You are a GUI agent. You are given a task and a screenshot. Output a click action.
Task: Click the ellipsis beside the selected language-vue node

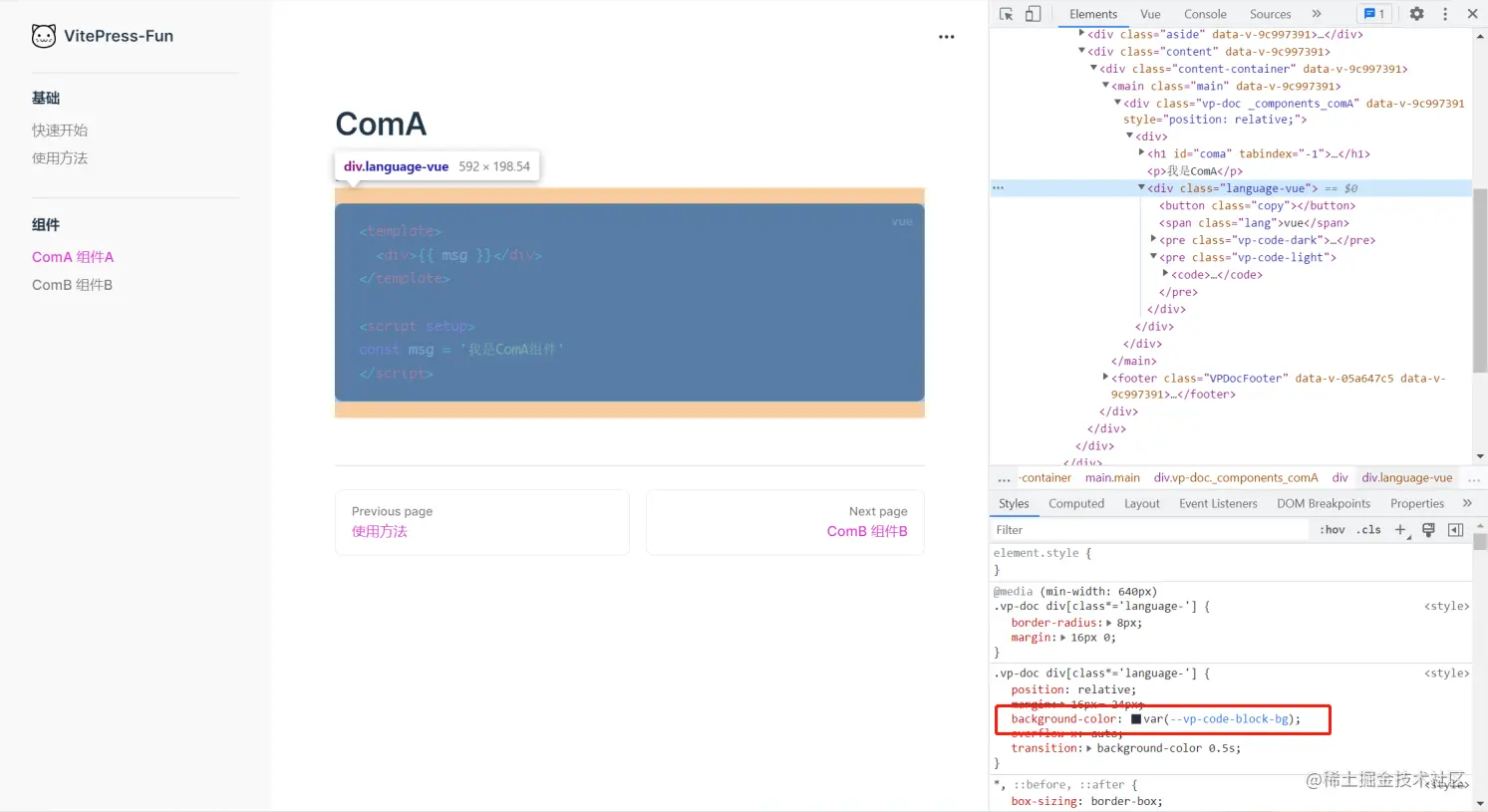coord(998,188)
